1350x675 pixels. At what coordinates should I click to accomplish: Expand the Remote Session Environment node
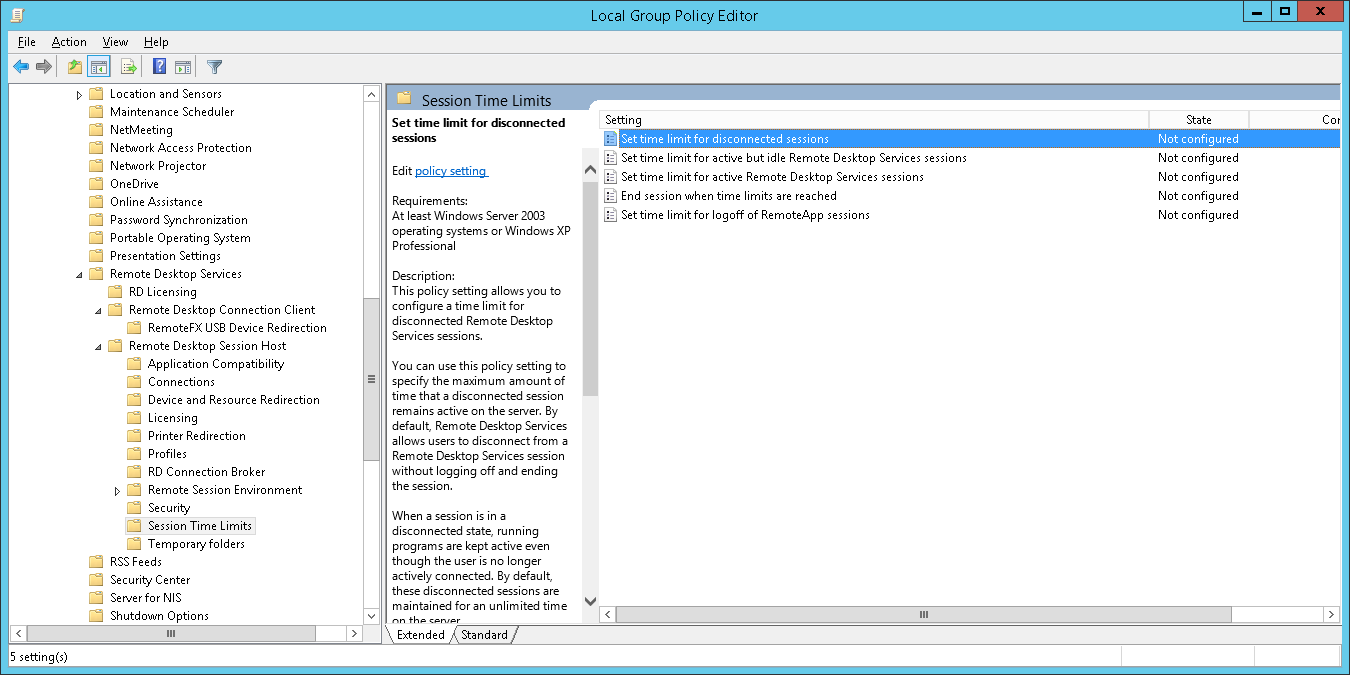[117, 491]
